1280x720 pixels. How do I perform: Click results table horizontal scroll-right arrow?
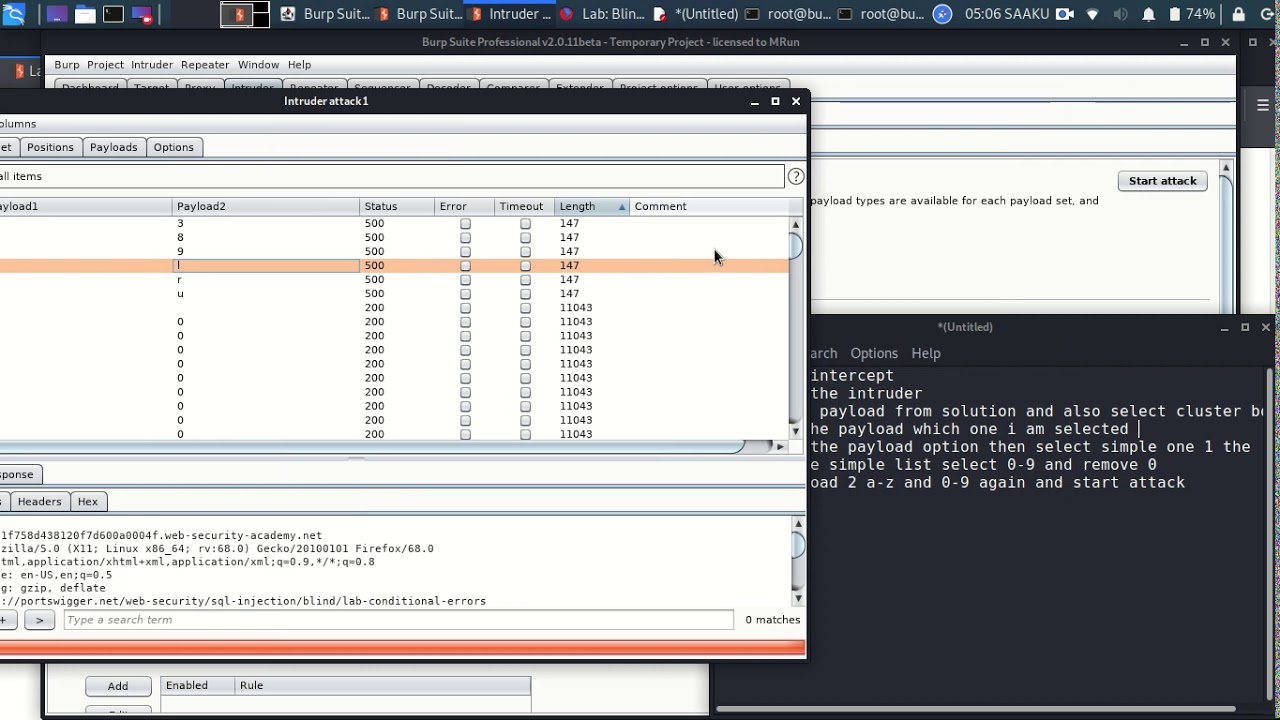pyautogui.click(x=780, y=446)
